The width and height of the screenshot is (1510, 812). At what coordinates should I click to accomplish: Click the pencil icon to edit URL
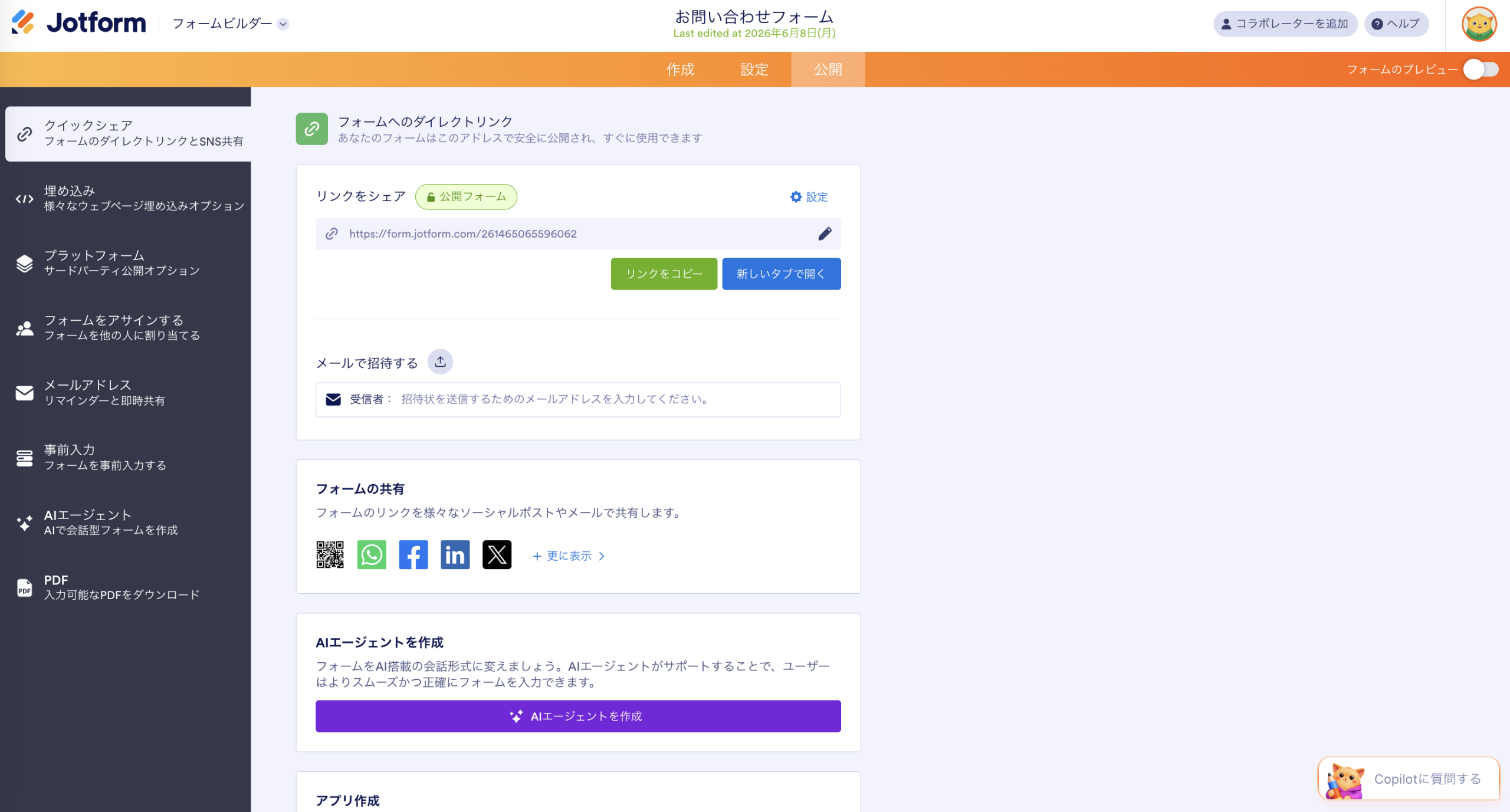click(825, 234)
